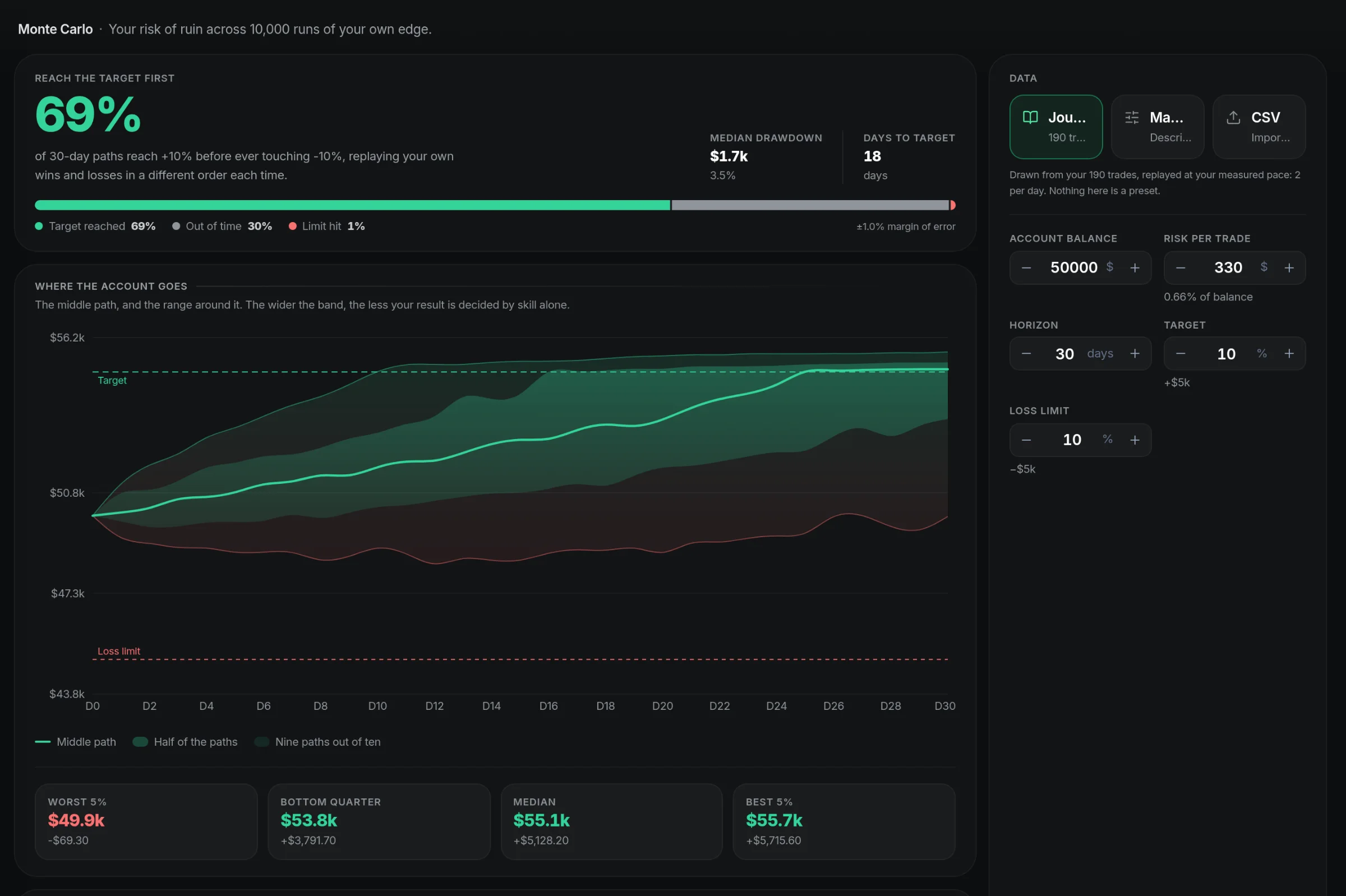The image size is (1346, 896).
Task: Open the Worst 5% result card
Action: 146,822
